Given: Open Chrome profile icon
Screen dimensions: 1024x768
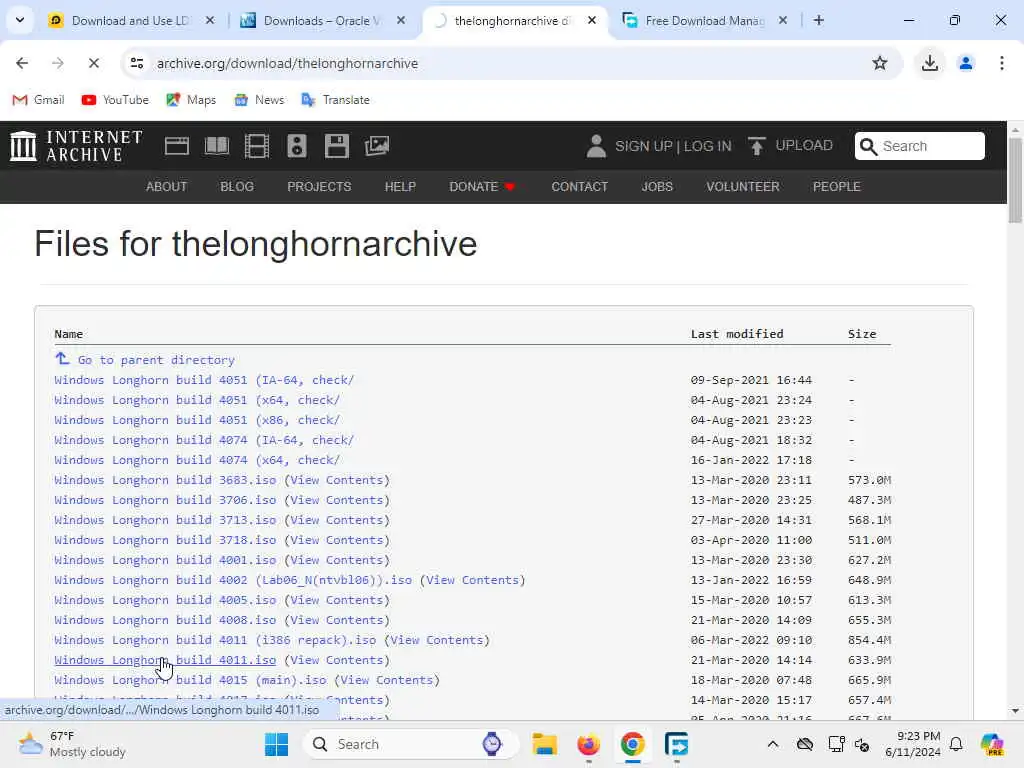Looking at the screenshot, I should (x=965, y=63).
